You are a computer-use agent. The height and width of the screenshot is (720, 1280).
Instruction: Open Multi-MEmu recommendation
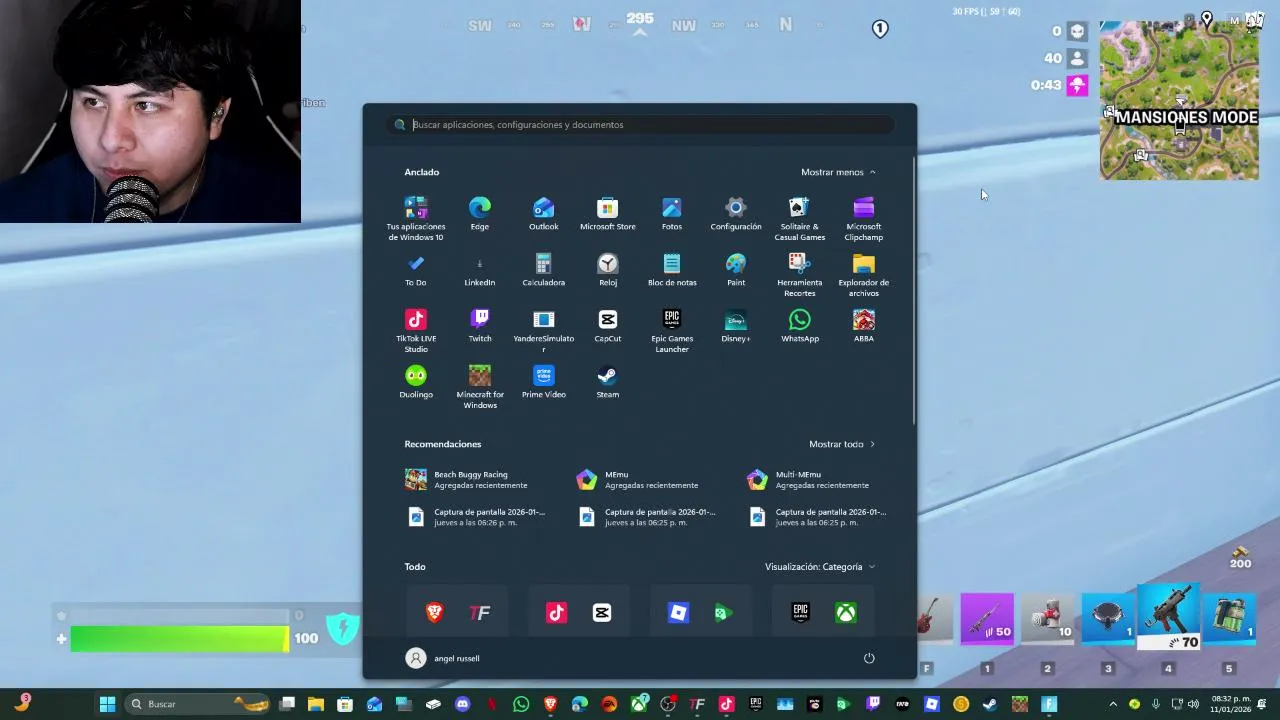tap(808, 480)
